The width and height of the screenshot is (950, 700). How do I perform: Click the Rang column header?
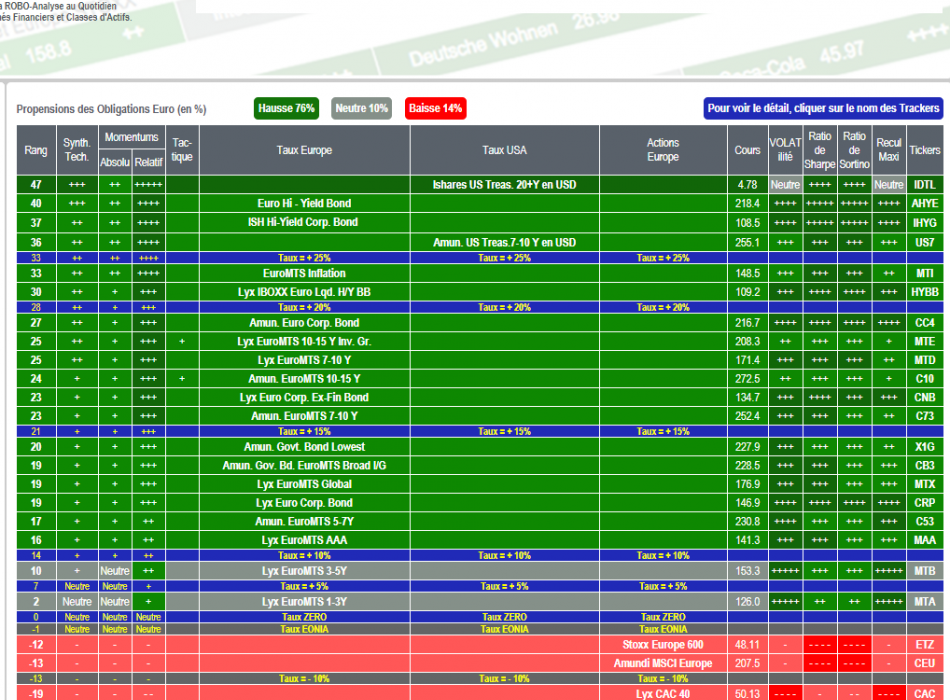click(x=36, y=150)
